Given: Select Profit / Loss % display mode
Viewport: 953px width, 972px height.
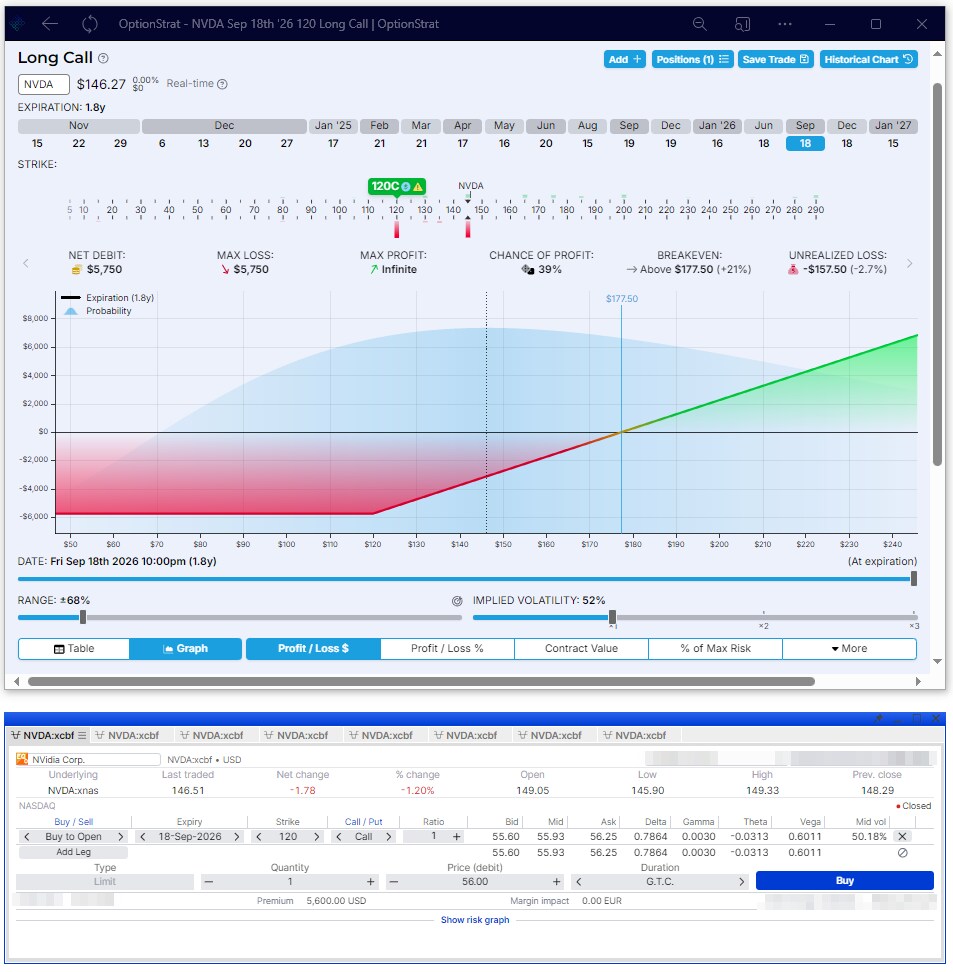Looking at the screenshot, I should pos(447,649).
